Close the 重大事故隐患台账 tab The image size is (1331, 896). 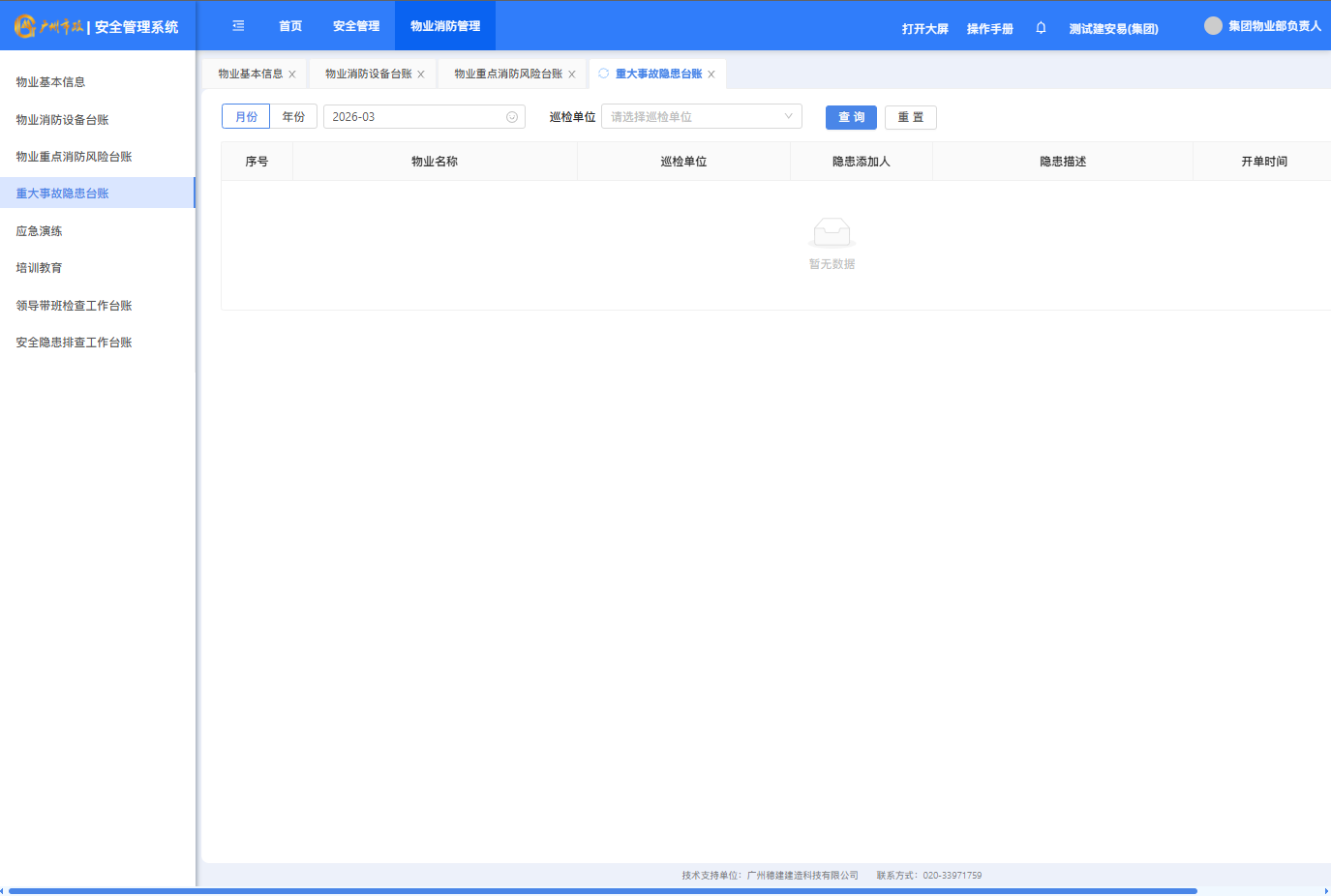(x=711, y=75)
